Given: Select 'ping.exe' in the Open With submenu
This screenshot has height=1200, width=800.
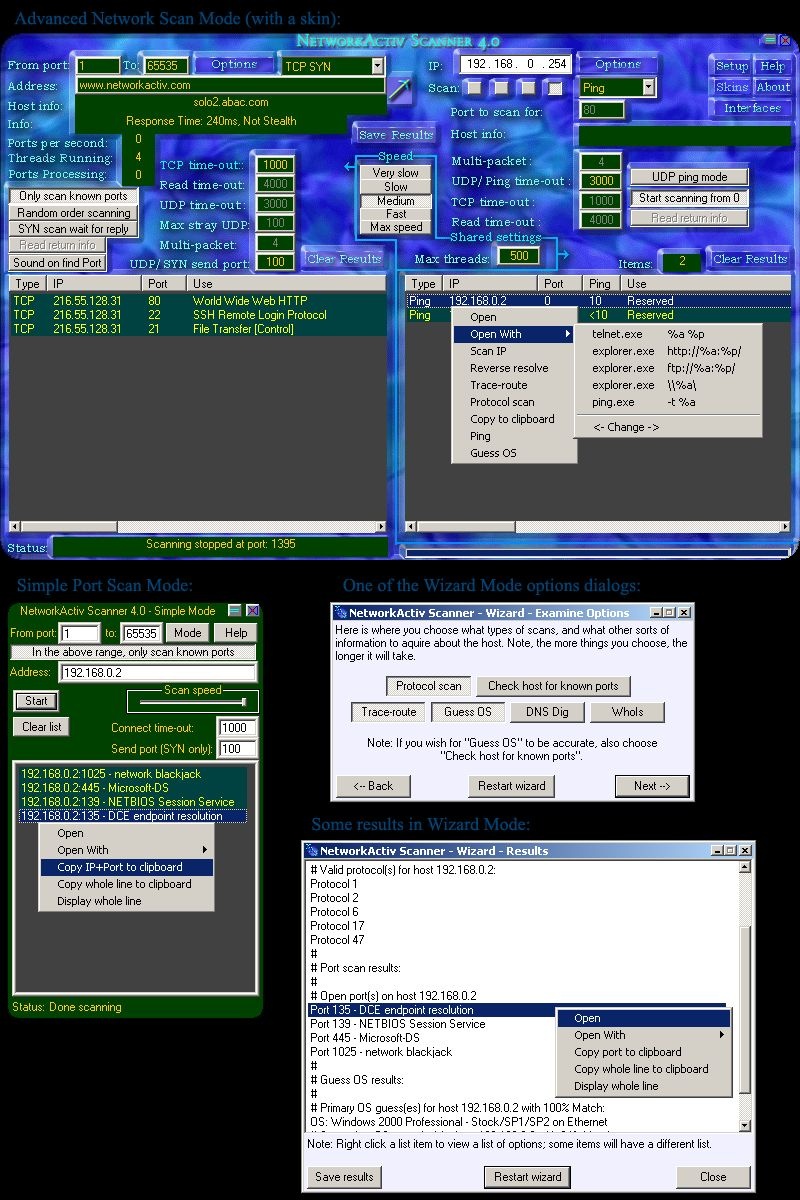Looking at the screenshot, I should (669, 402).
